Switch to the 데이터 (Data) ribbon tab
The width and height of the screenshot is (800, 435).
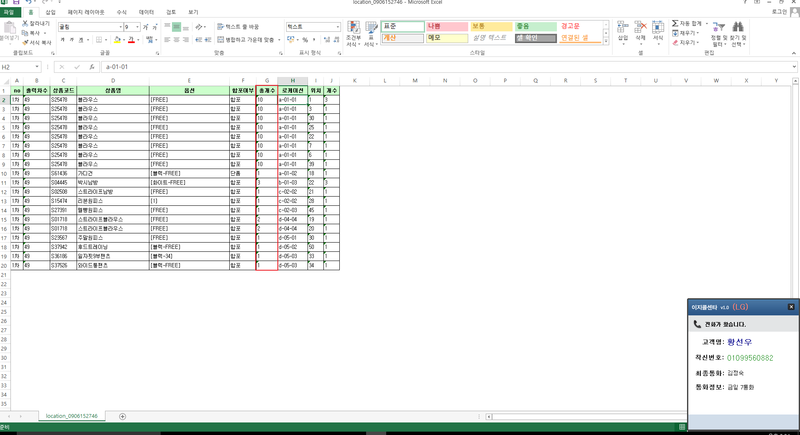coord(146,11)
